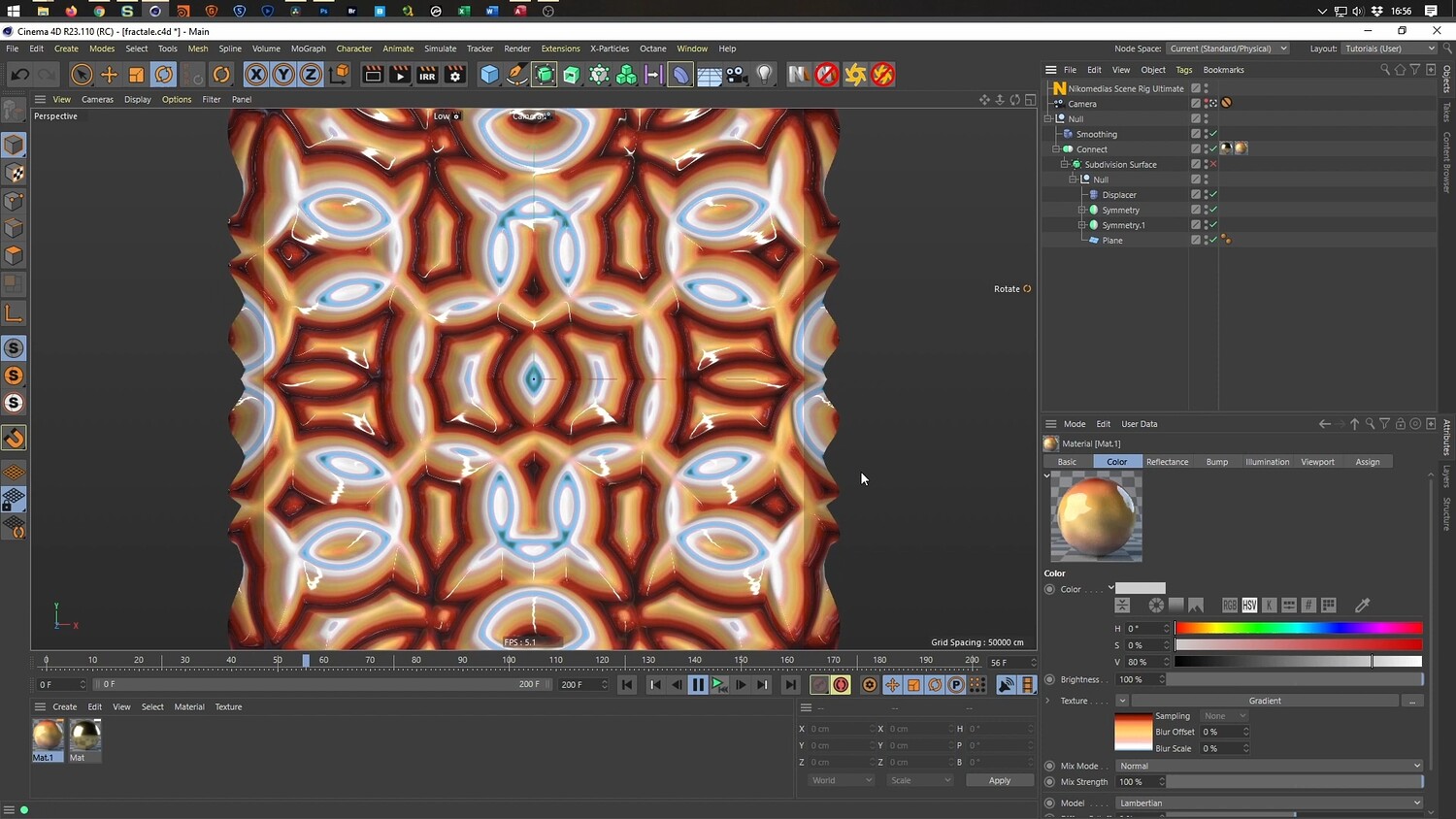Search objects with the magnifier in Object Manager
The height and width of the screenshot is (819, 1456).
tap(1385, 70)
